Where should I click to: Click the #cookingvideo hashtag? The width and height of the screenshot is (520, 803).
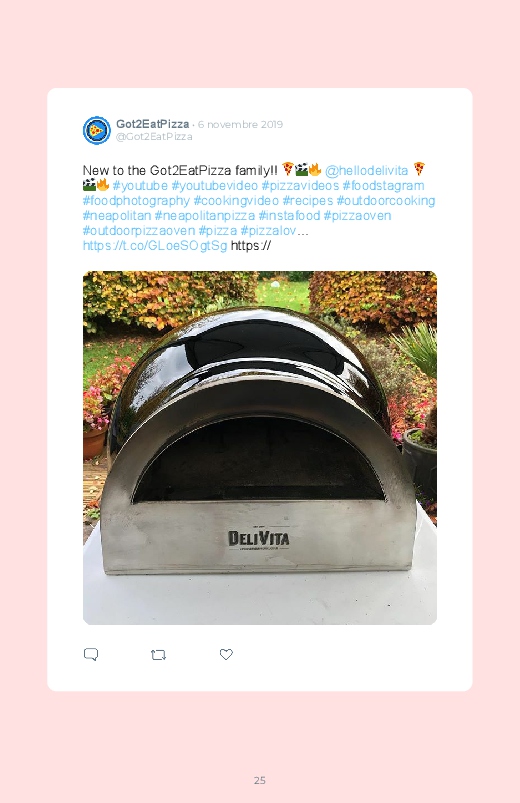coord(236,201)
